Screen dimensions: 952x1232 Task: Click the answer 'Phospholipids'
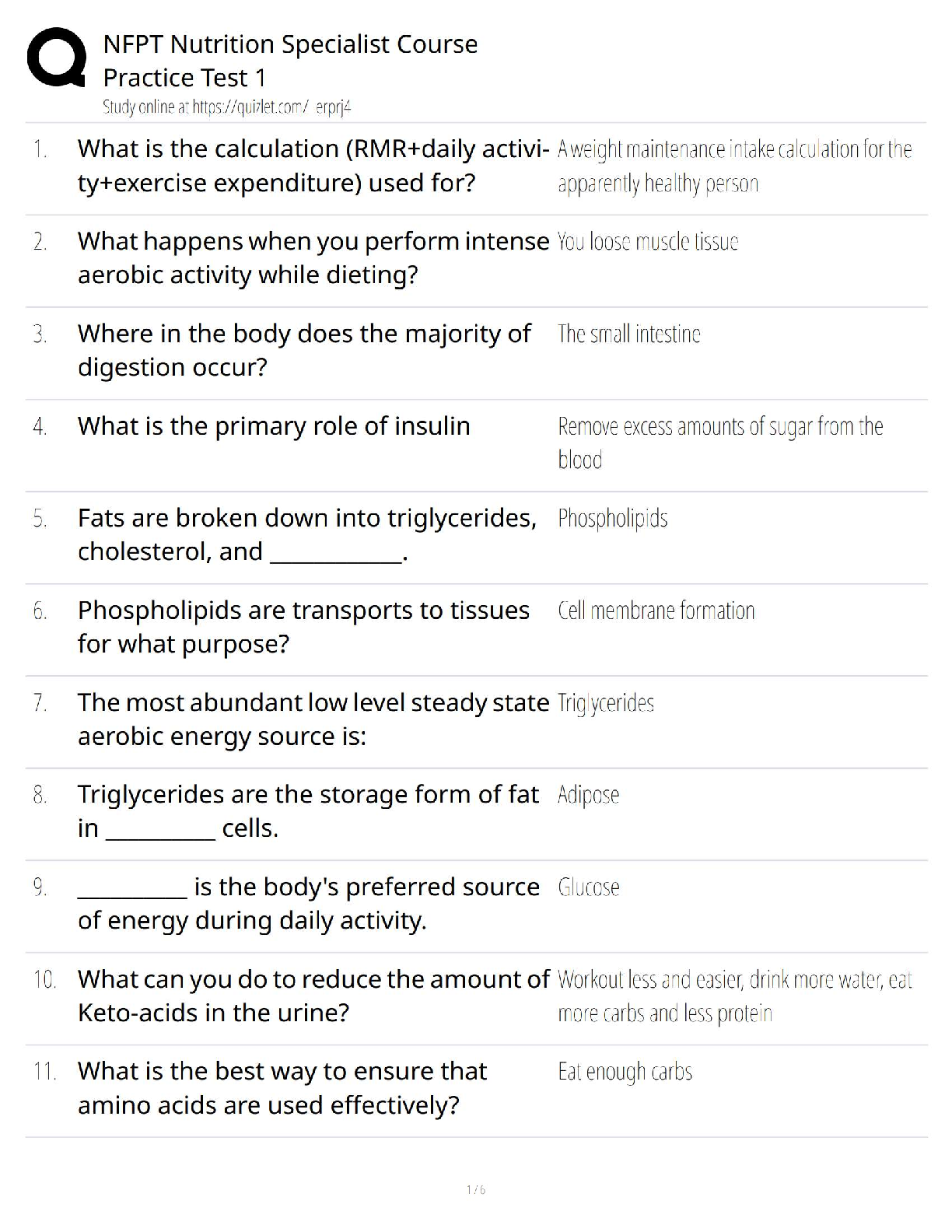coord(612,519)
